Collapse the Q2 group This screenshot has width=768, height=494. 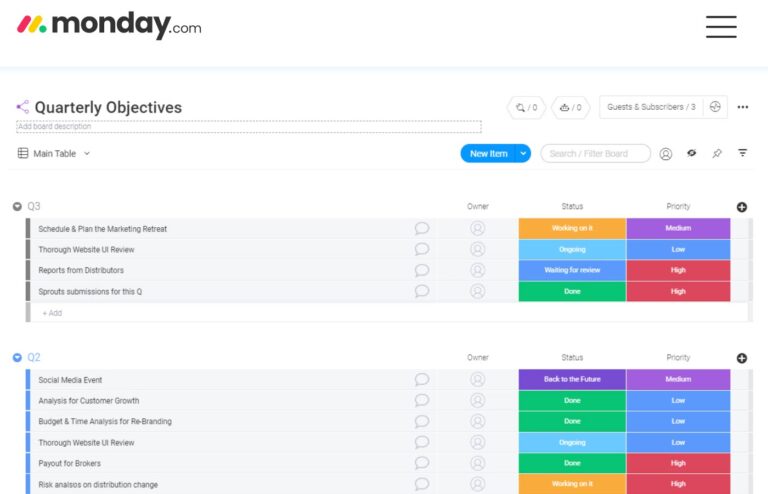[x=17, y=358]
